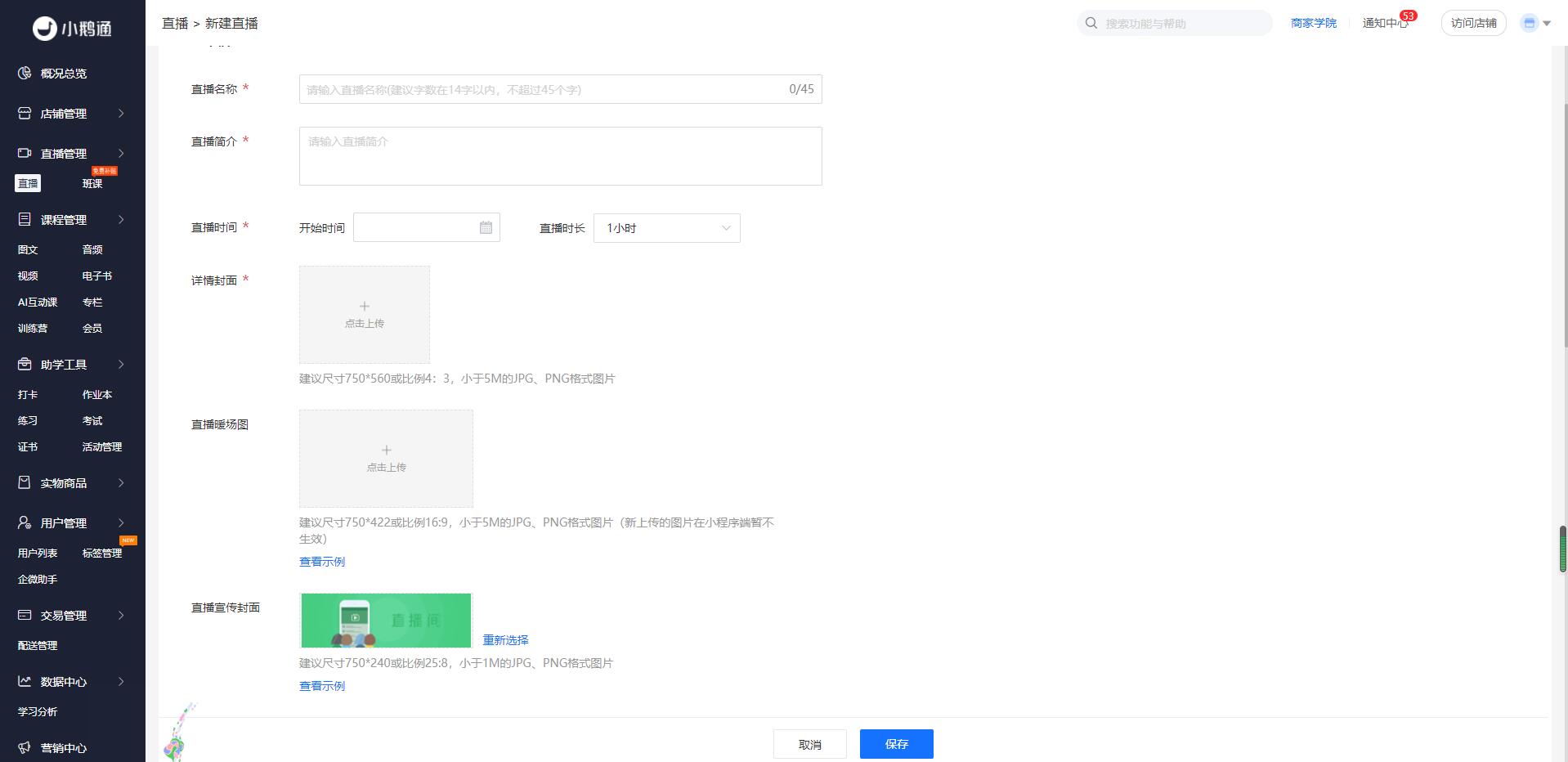Click the 概况总览 overview icon
The height and width of the screenshot is (762, 1568).
pos(25,74)
